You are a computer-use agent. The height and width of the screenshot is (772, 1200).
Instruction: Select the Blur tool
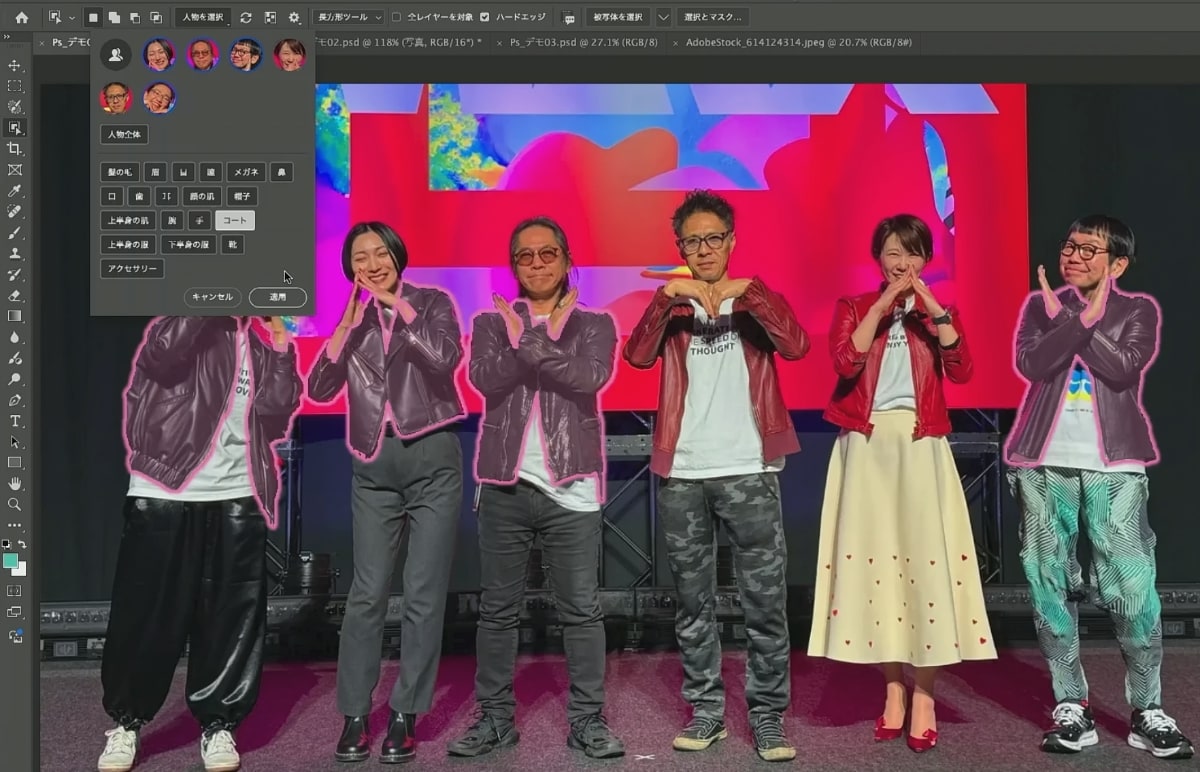(14, 337)
